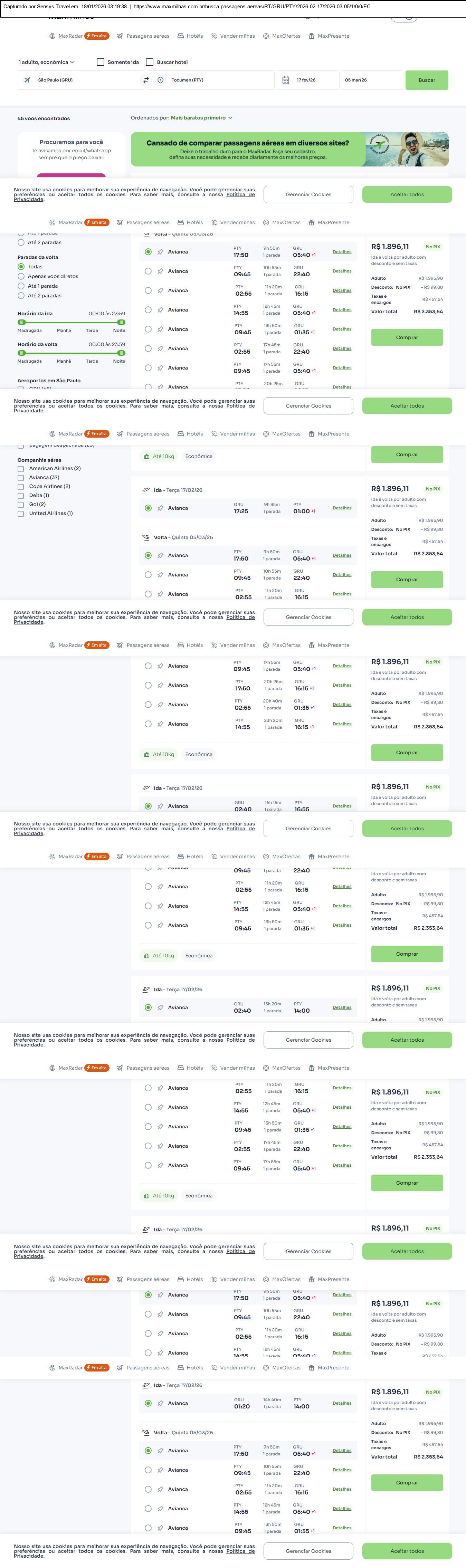Click the gift icon in top MaxPresente
This screenshot has width=466, height=1568.
coord(311,36)
